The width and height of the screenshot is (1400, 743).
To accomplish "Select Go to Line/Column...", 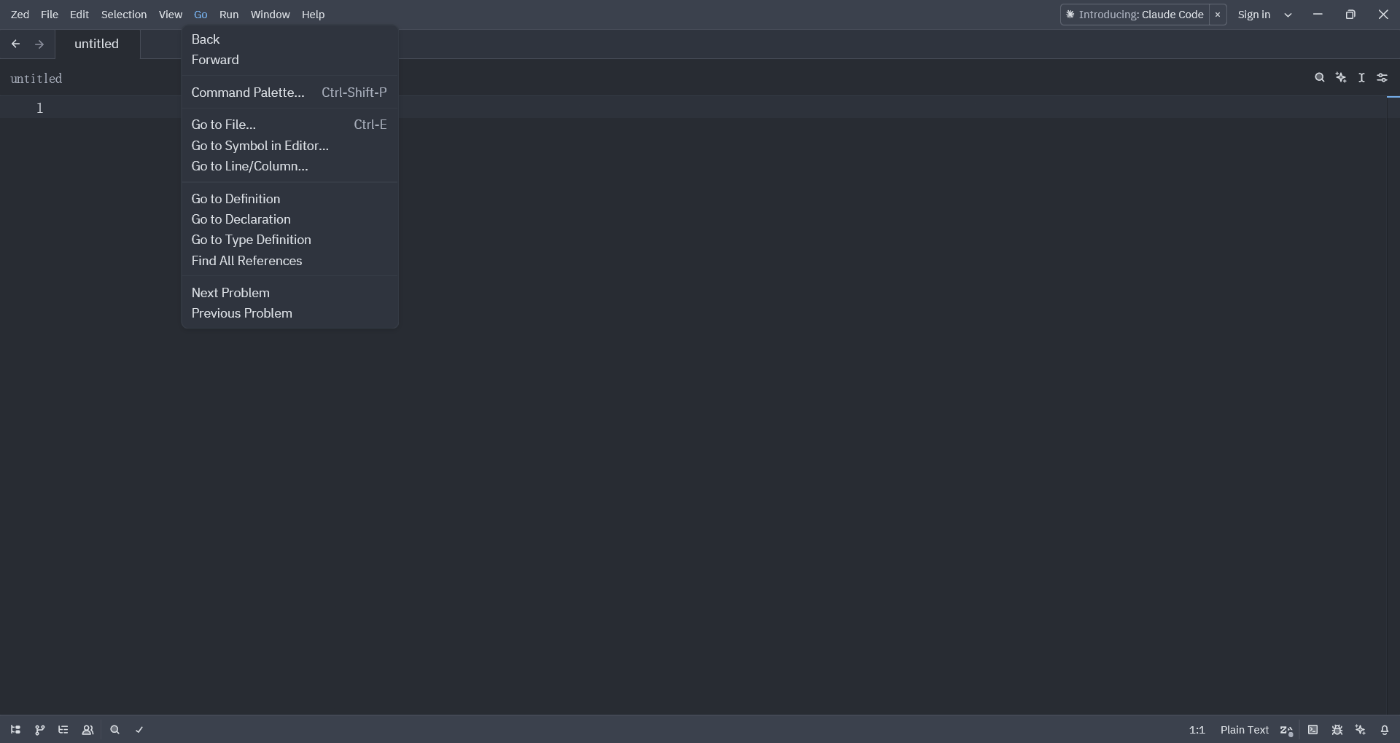I will point(289,166).
